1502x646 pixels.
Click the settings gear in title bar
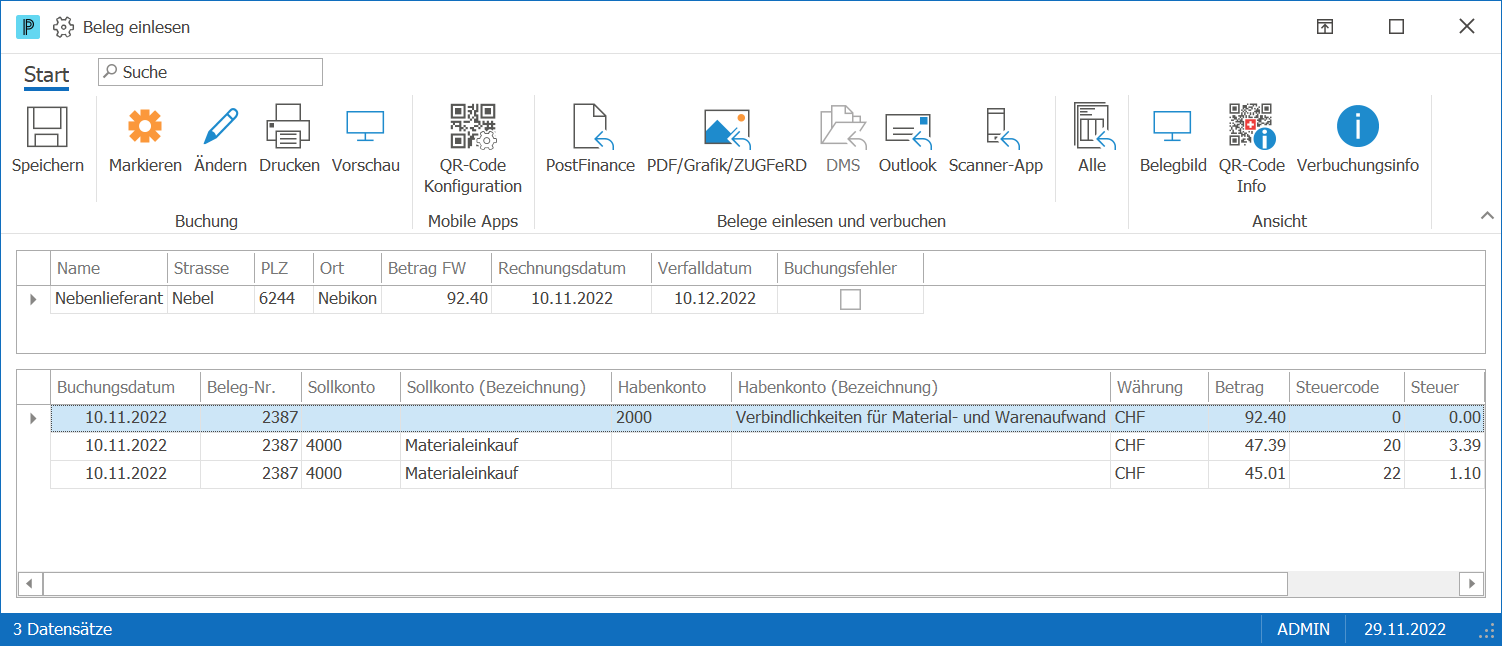[63, 27]
